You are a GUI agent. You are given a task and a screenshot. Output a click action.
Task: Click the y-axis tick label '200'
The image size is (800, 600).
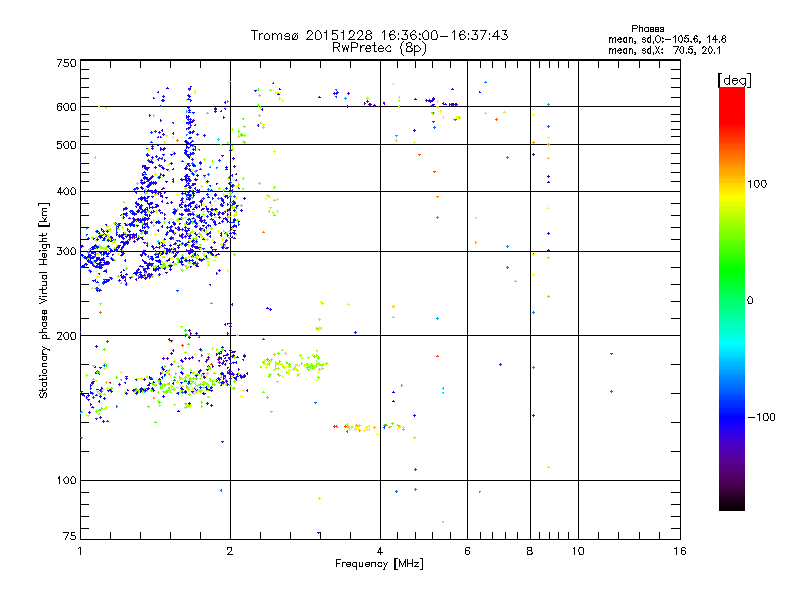click(x=67, y=336)
